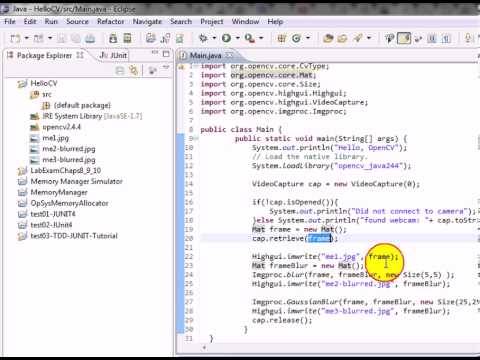Open the File menu

(x=10, y=22)
